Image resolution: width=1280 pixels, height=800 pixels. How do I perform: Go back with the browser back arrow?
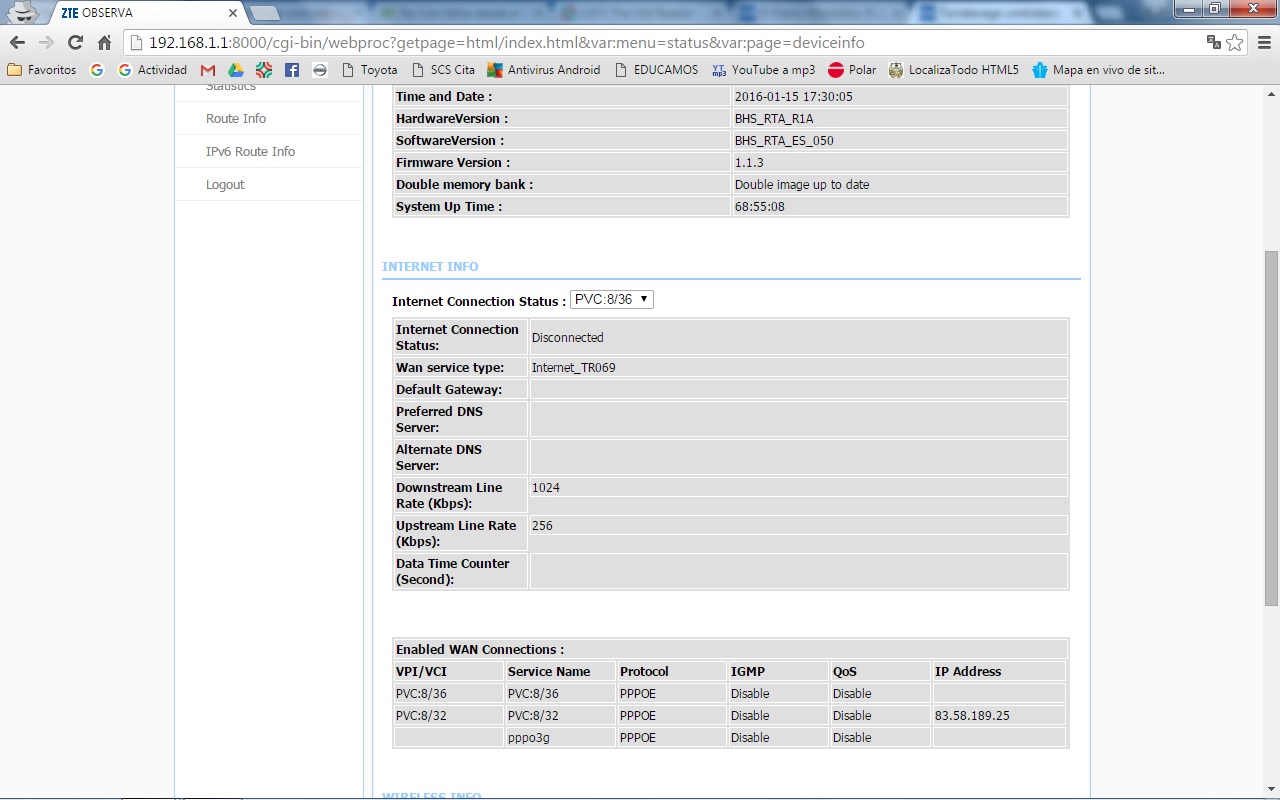(x=17, y=43)
